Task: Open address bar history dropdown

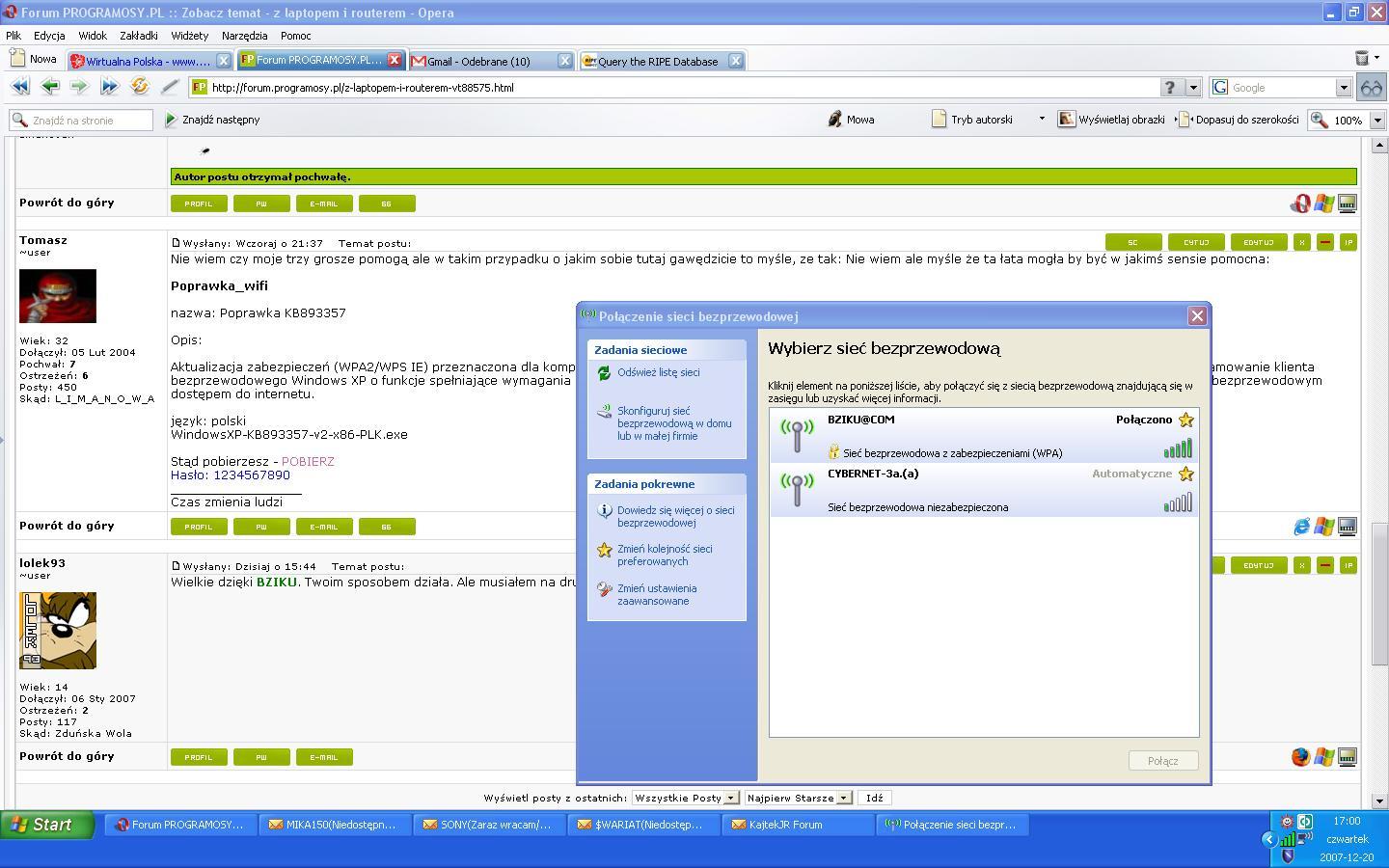Action: pyautogui.click(x=1193, y=87)
